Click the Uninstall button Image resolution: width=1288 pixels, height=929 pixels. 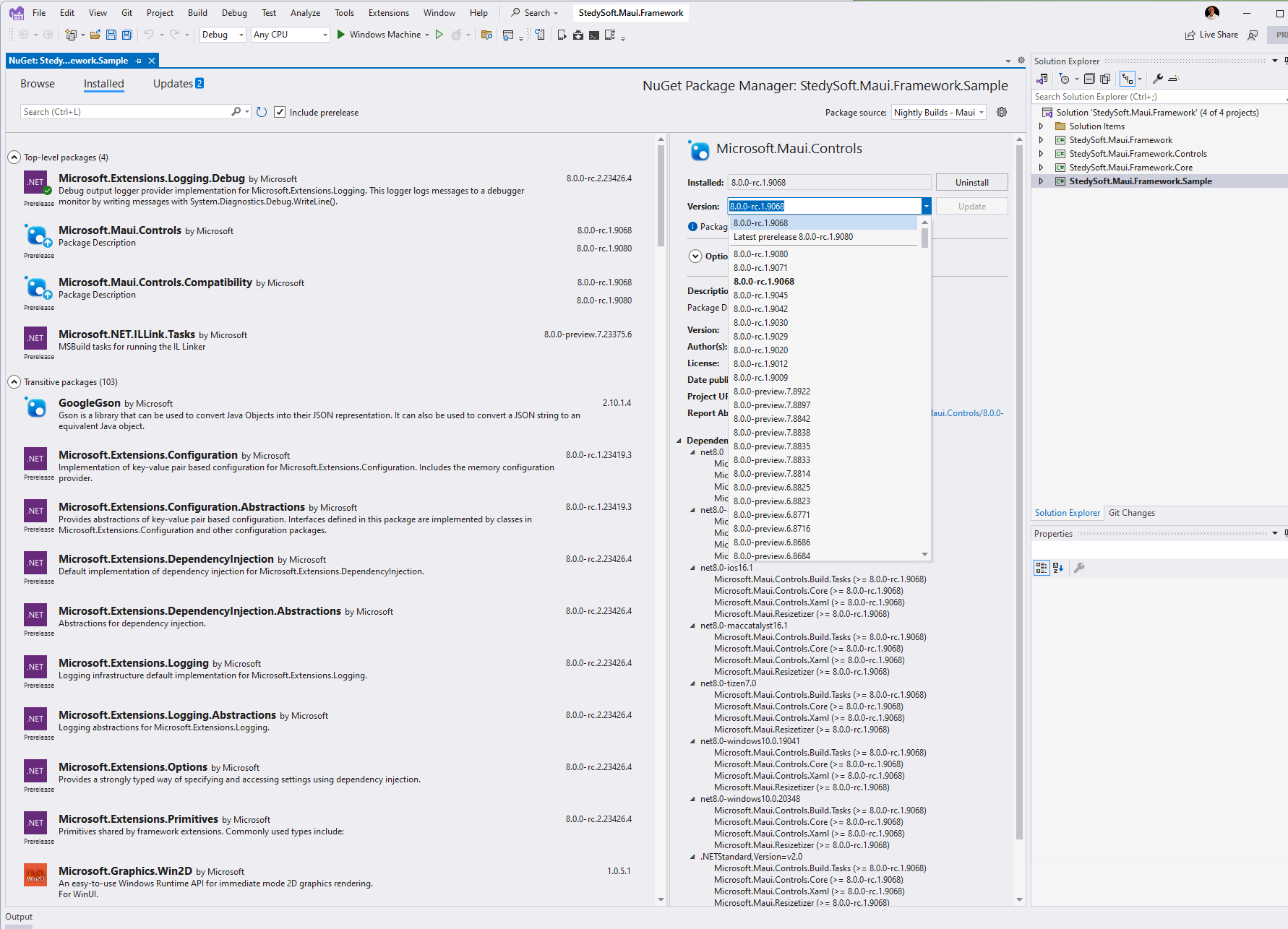[971, 182]
